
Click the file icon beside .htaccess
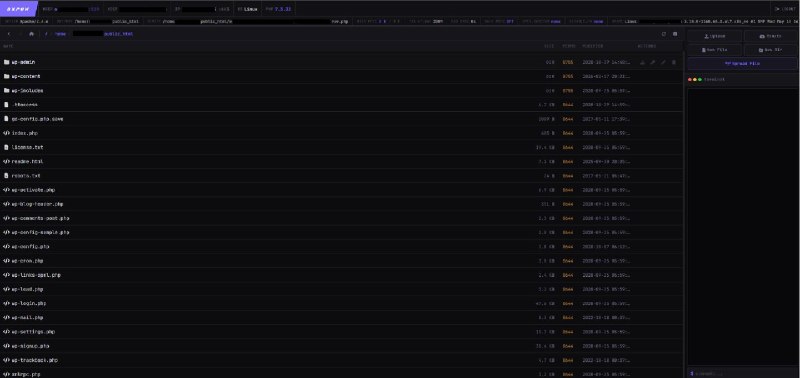coord(7,105)
